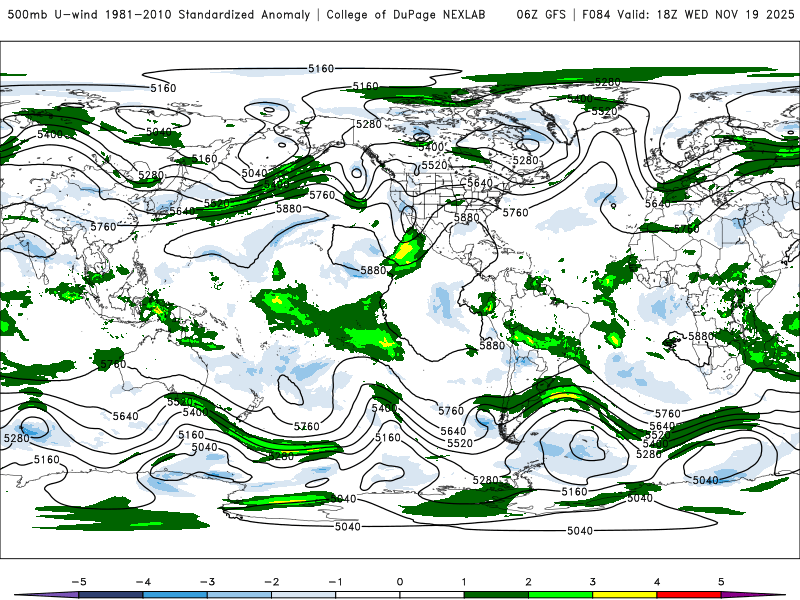Click the '0' colorbar label
Screen dimensions: 800x600
400,582
